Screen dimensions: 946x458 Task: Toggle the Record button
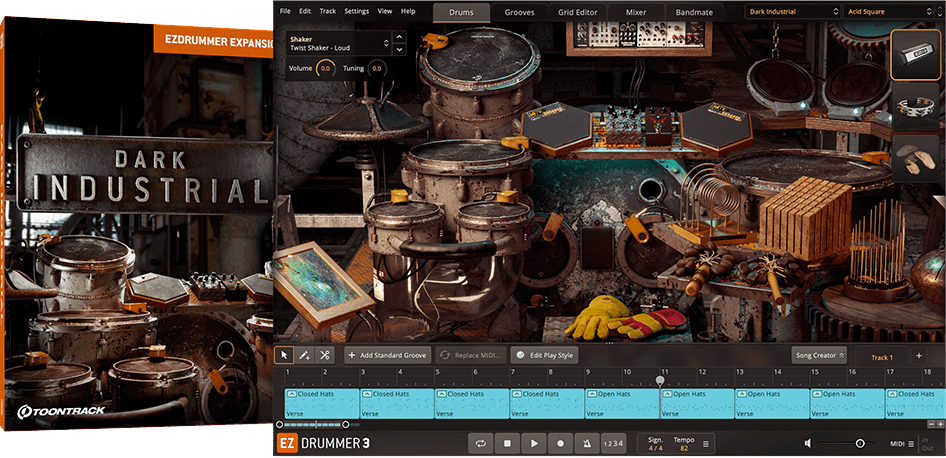[560, 444]
